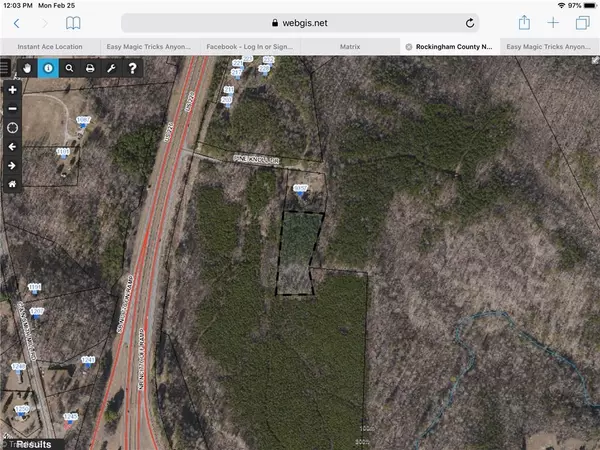
Task: Click address marker 232
Action: click(269, 61)
